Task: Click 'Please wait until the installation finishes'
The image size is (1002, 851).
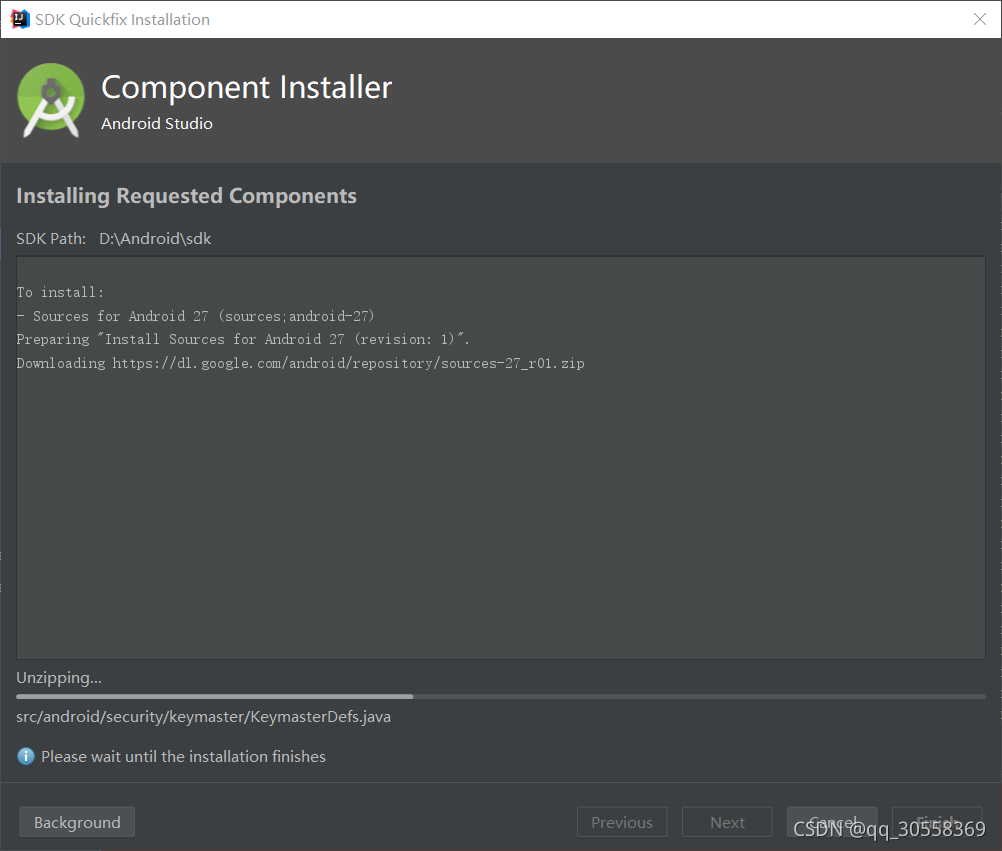Action: coord(183,756)
